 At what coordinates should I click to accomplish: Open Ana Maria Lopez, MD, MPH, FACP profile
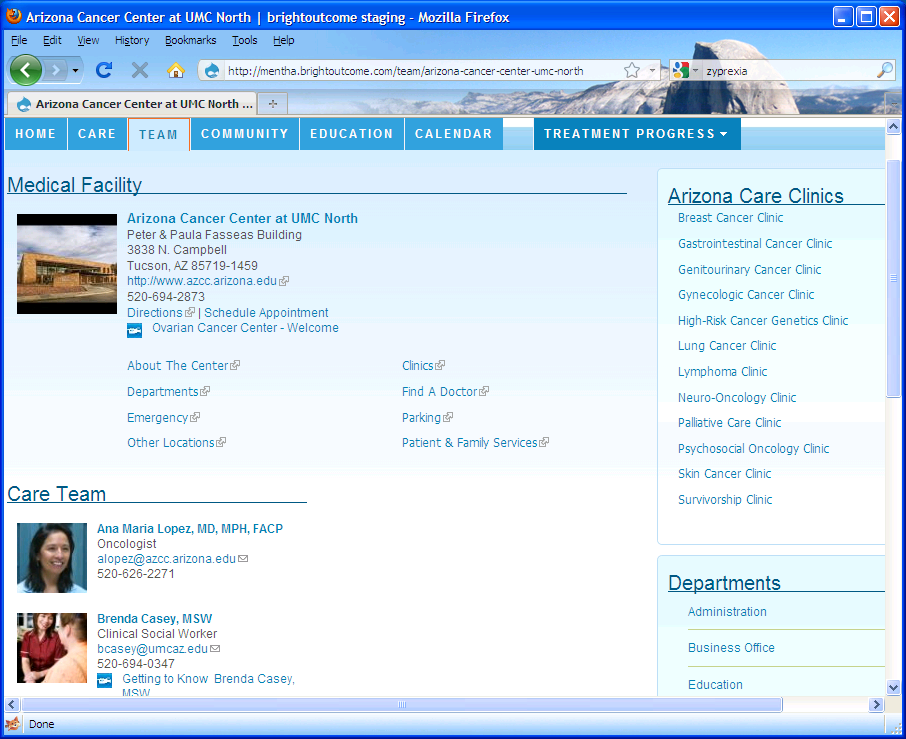(190, 529)
